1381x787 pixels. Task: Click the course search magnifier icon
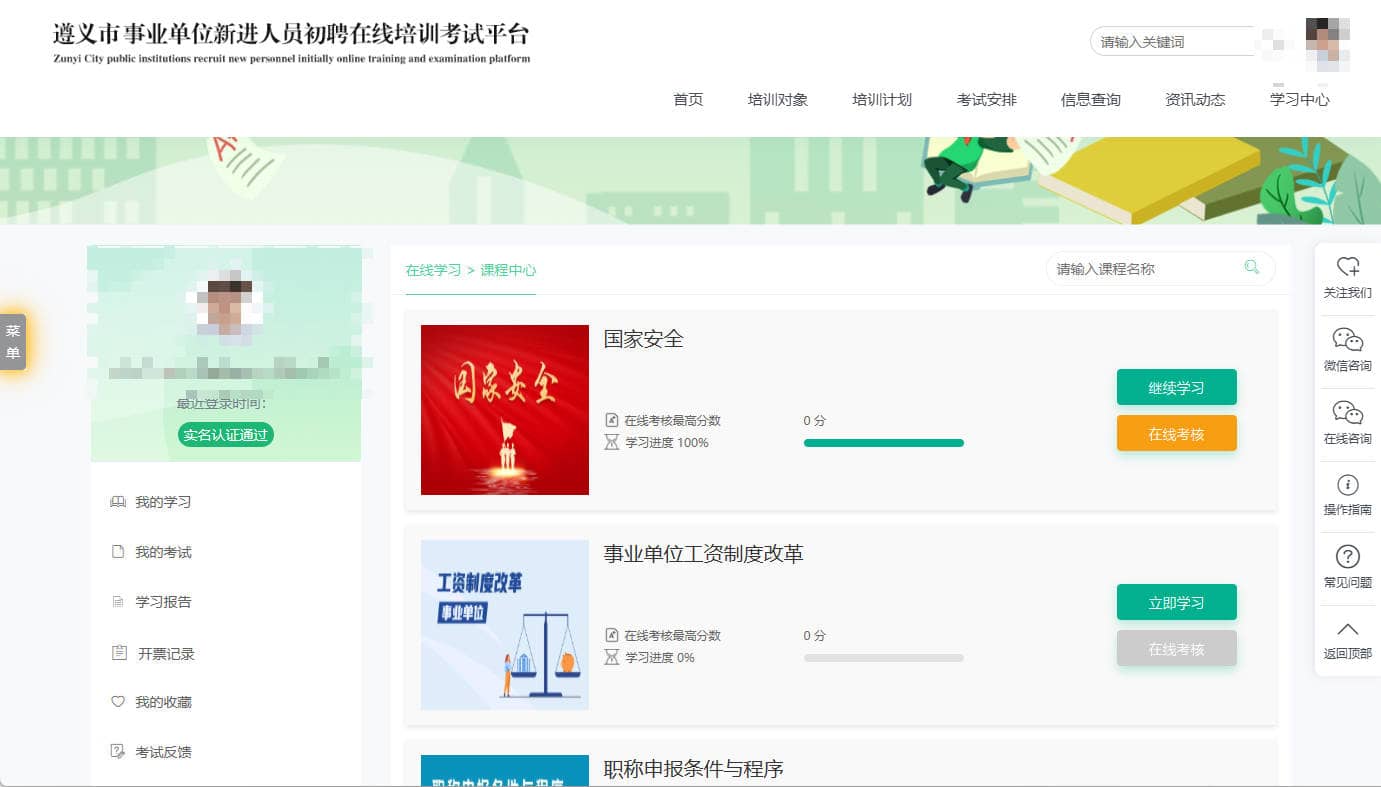point(1251,267)
